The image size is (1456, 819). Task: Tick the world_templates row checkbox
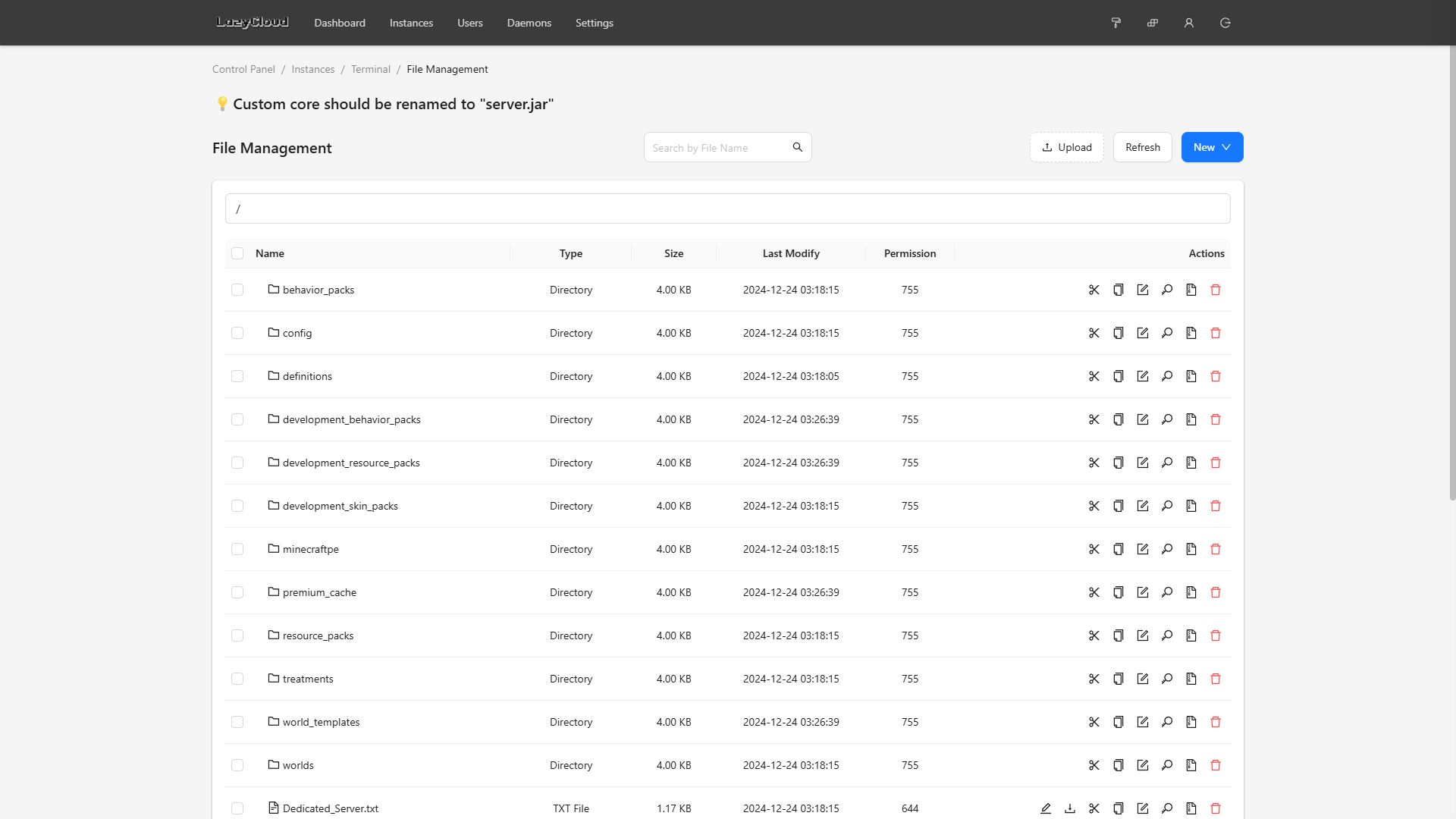[237, 722]
